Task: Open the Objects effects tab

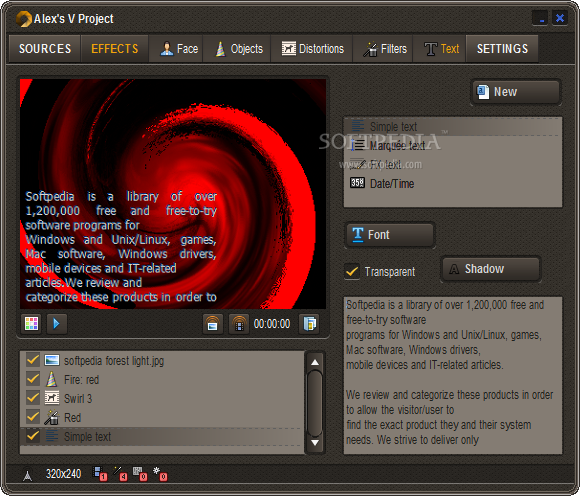Action: [237, 49]
